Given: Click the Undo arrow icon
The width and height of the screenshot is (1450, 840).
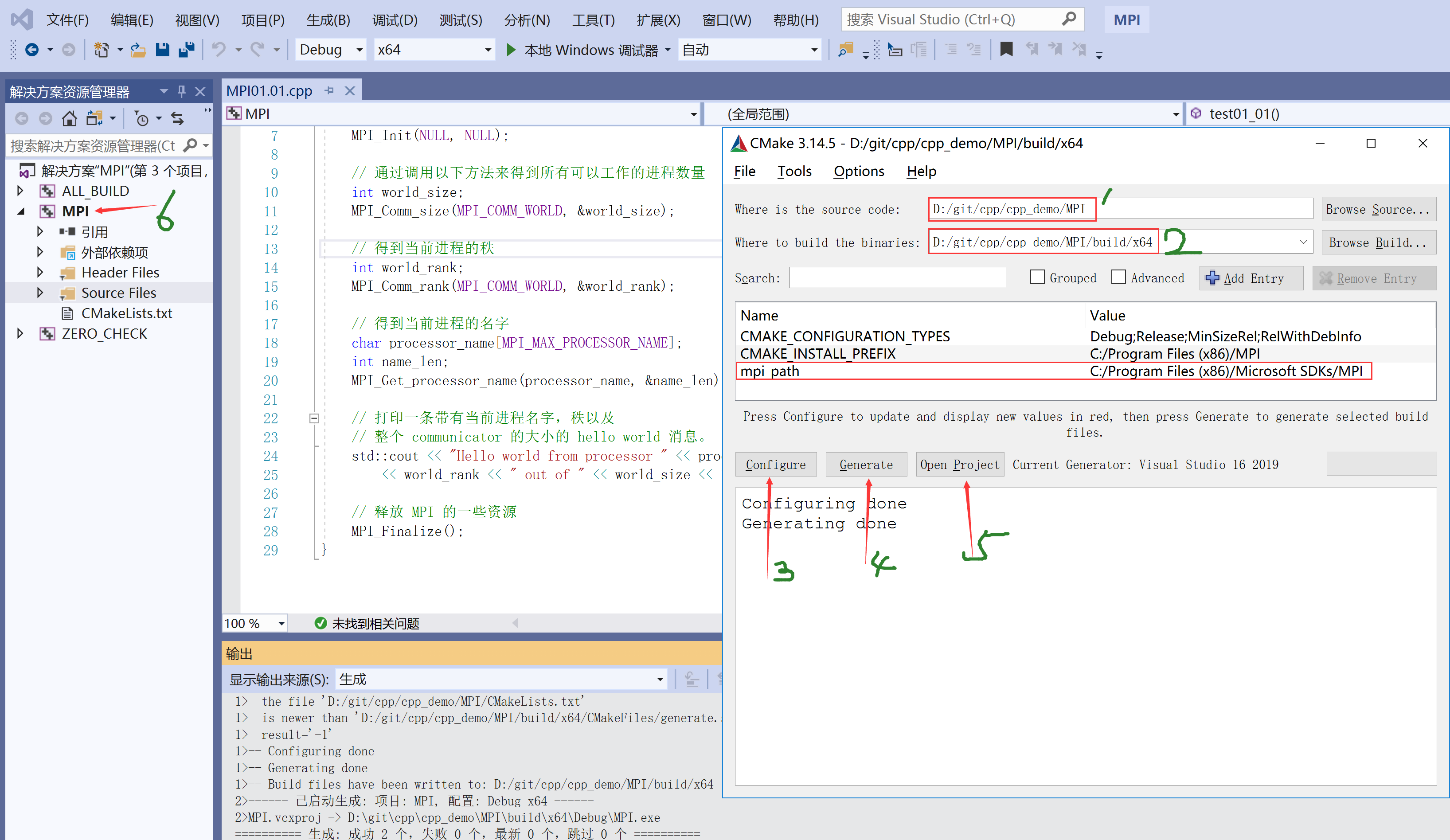Looking at the screenshot, I should 219,50.
